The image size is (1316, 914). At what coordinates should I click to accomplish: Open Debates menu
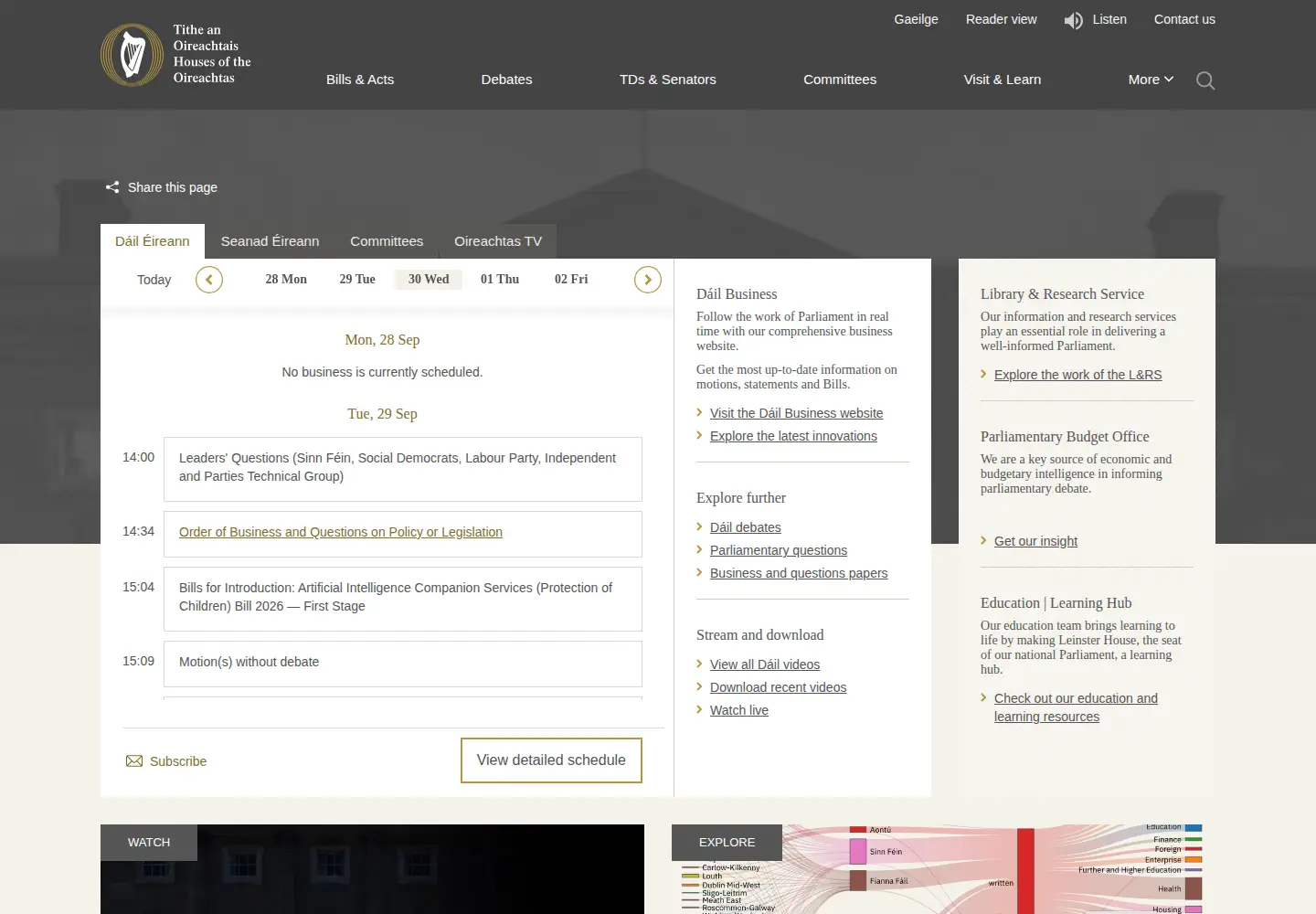click(506, 80)
